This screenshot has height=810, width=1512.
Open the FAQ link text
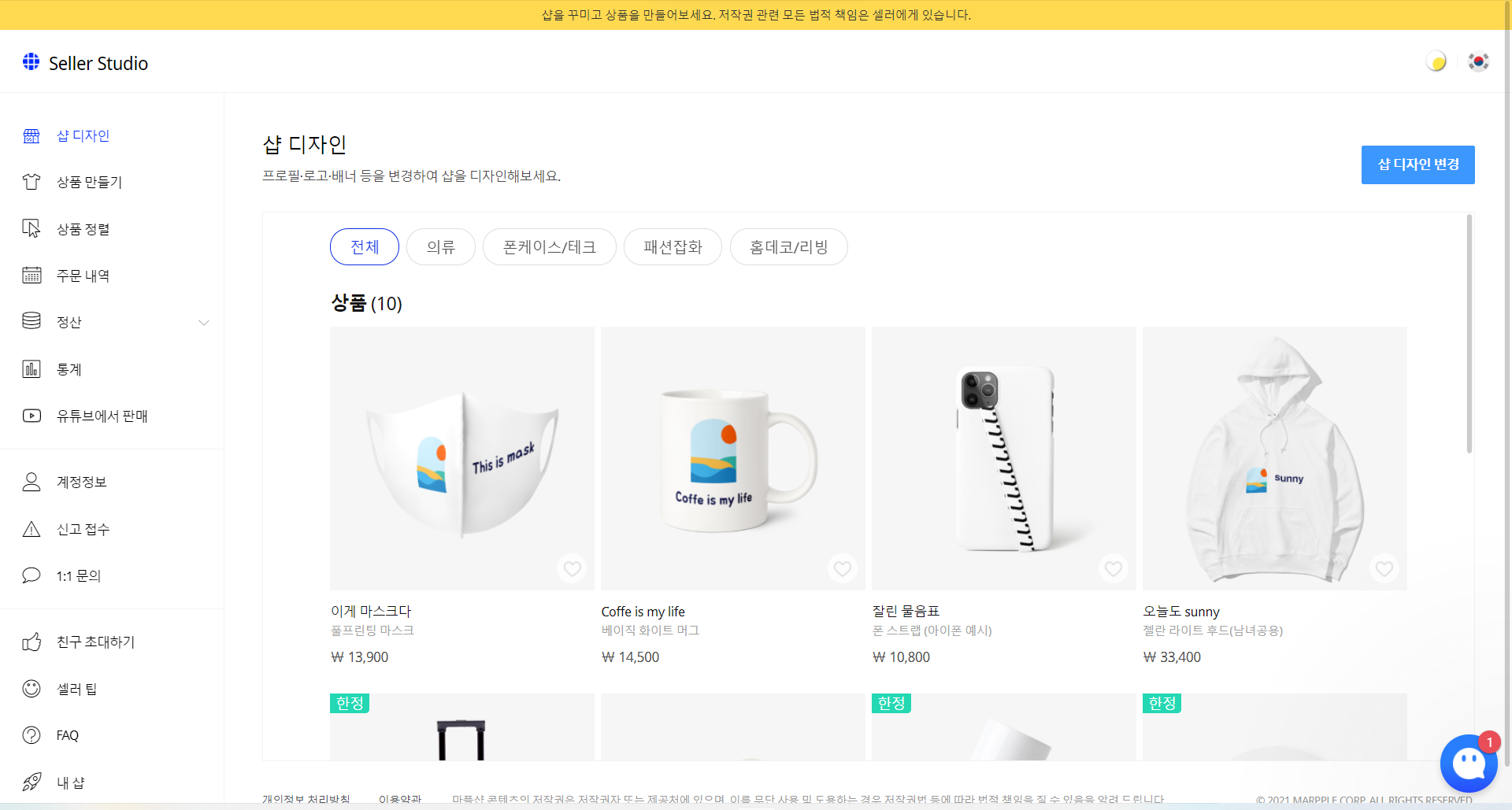(x=68, y=735)
